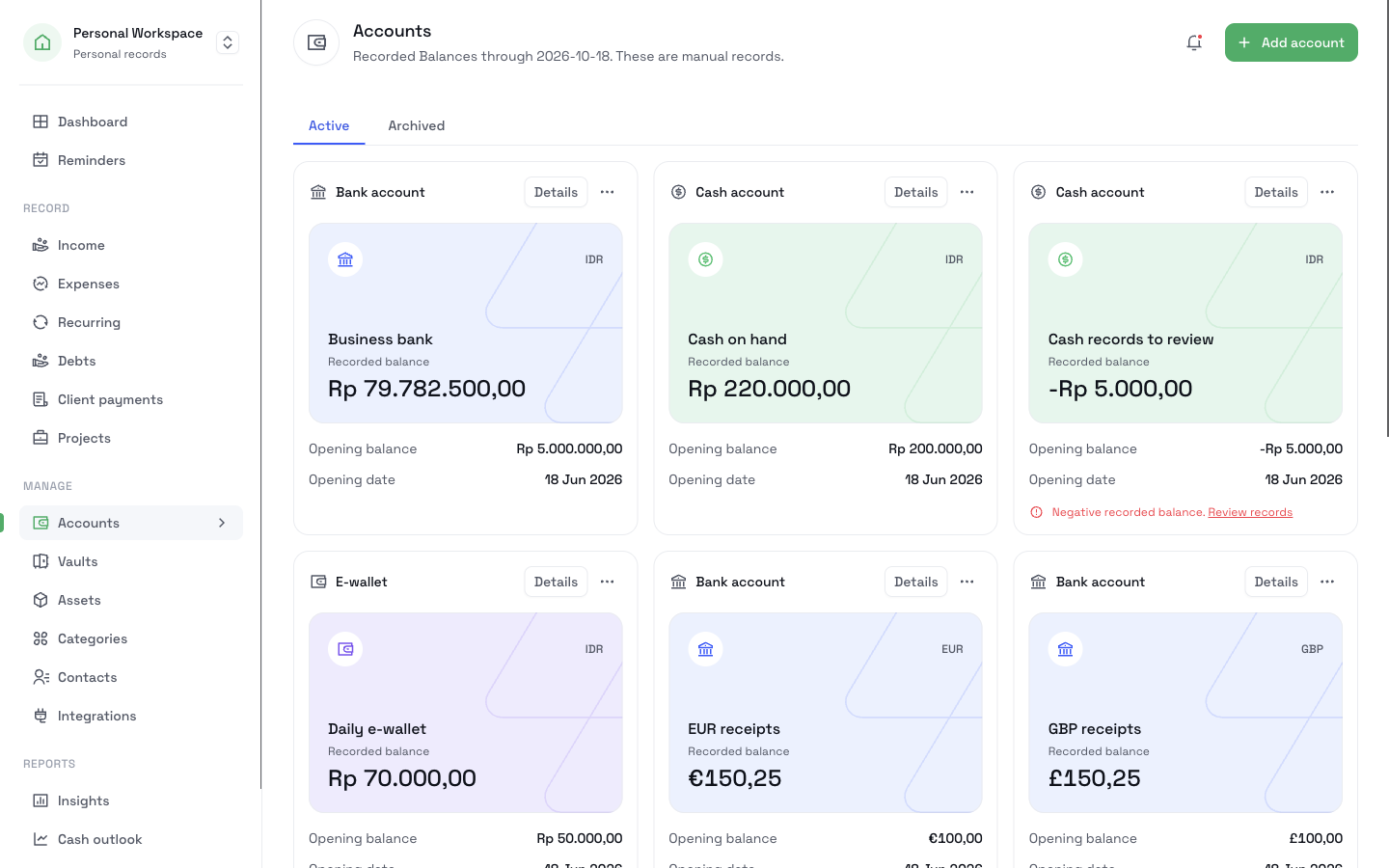Click the €150,25 recorded balance
1389x868 pixels.
(735, 778)
